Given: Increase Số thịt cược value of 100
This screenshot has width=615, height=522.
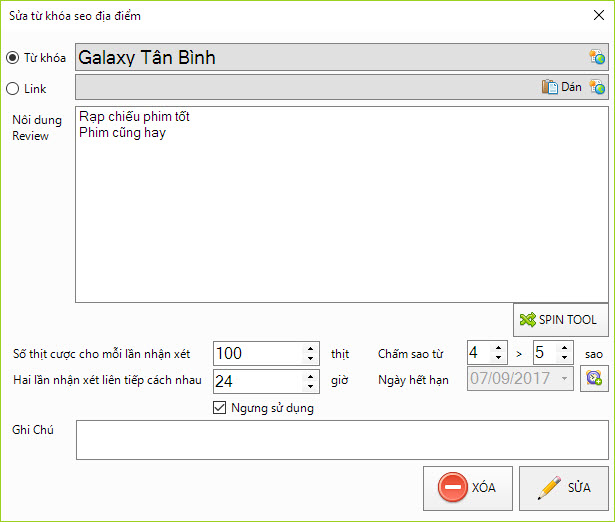Looking at the screenshot, I should (310, 348).
